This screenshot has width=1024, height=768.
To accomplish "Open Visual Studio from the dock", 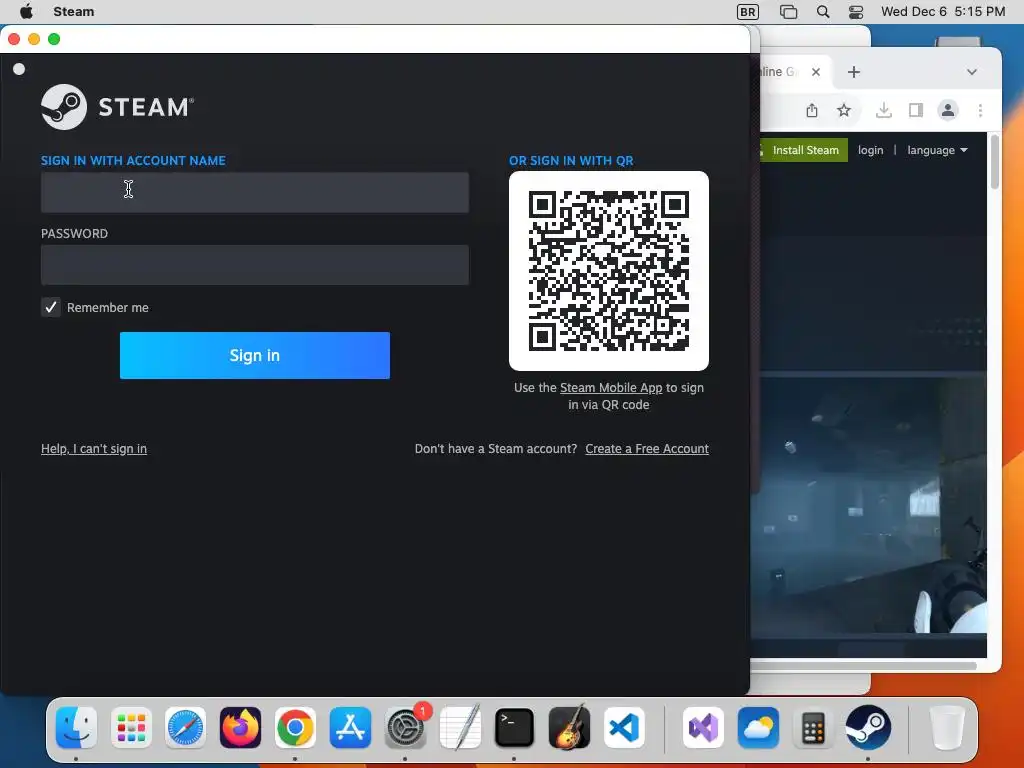I will (703, 728).
